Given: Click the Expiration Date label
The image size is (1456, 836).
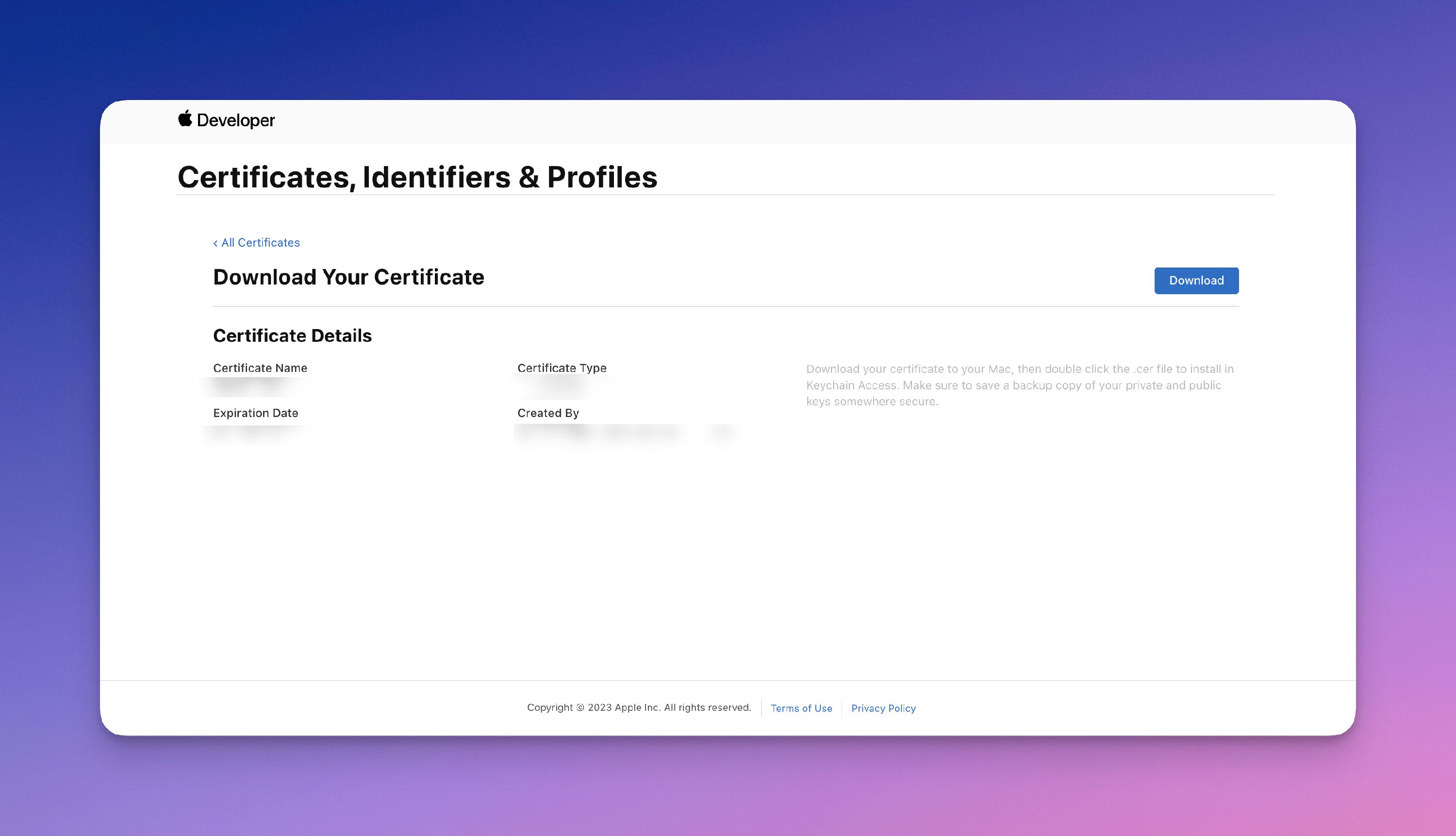Looking at the screenshot, I should tap(255, 413).
